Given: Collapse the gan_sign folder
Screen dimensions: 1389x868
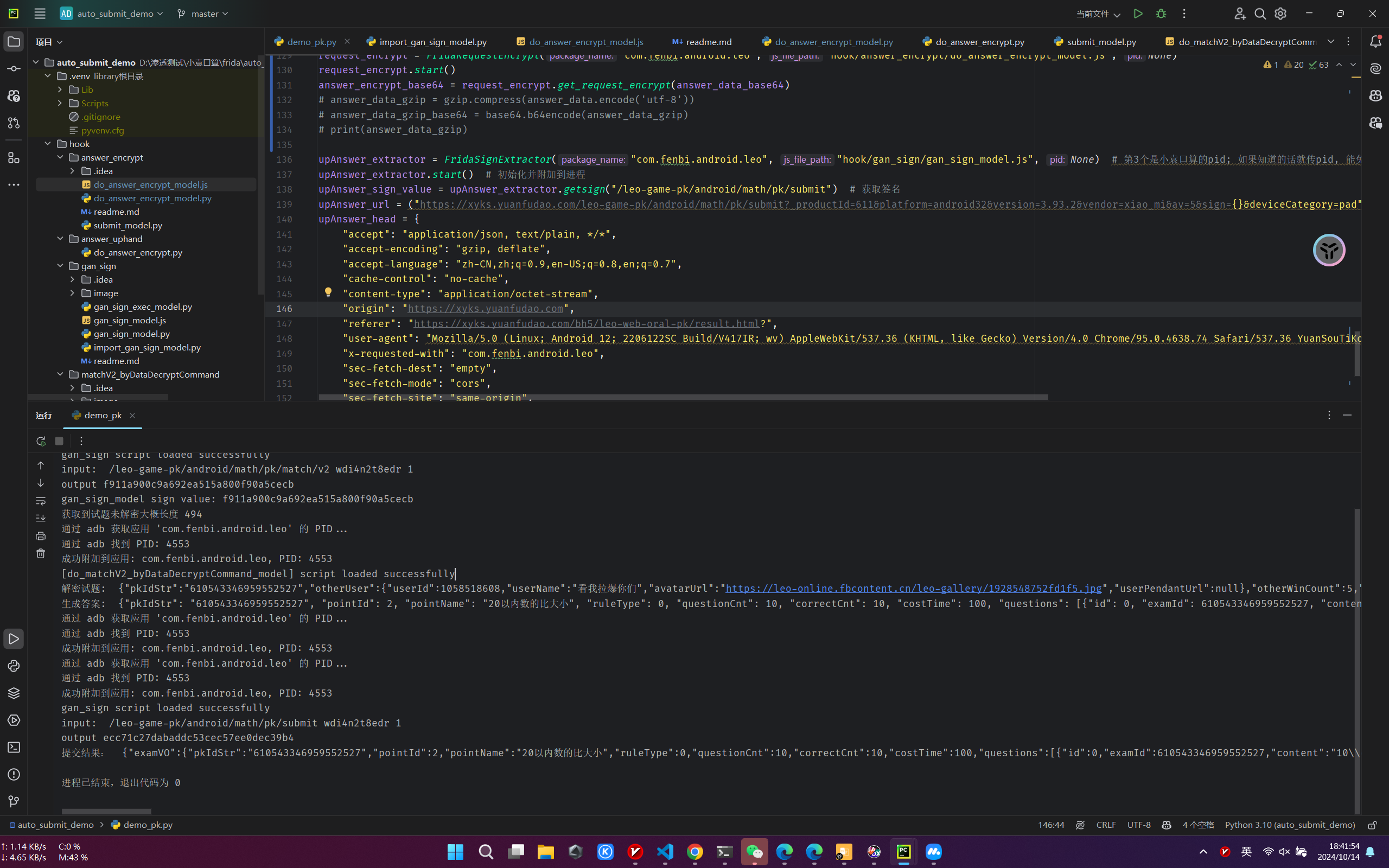Looking at the screenshot, I should point(60,266).
